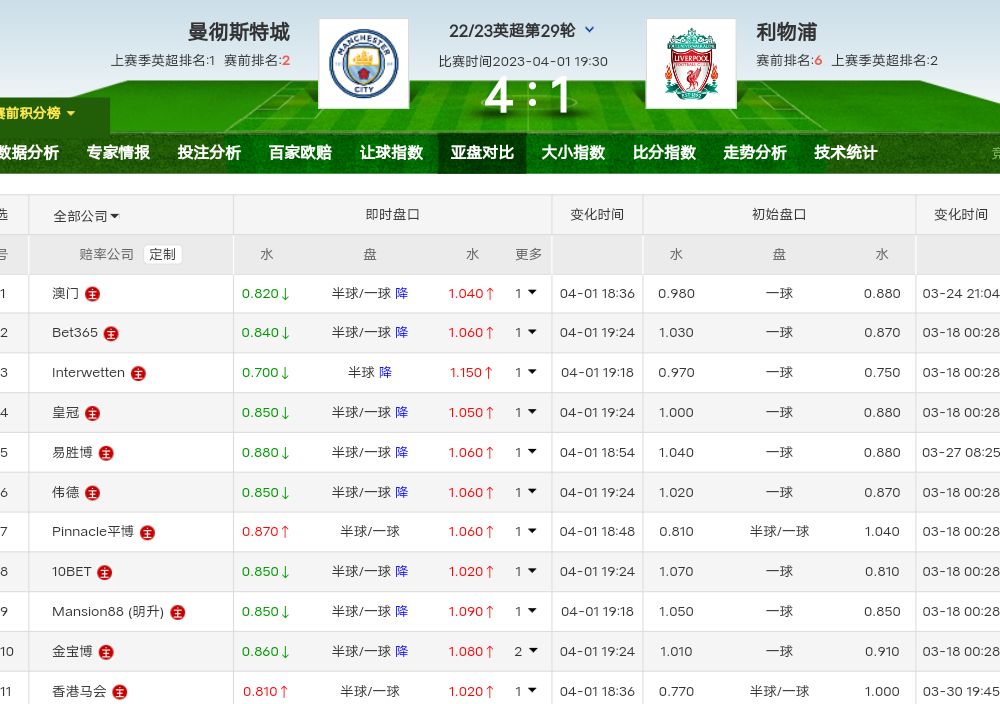
Task: Go to the 技术统计 tab
Action: (845, 153)
